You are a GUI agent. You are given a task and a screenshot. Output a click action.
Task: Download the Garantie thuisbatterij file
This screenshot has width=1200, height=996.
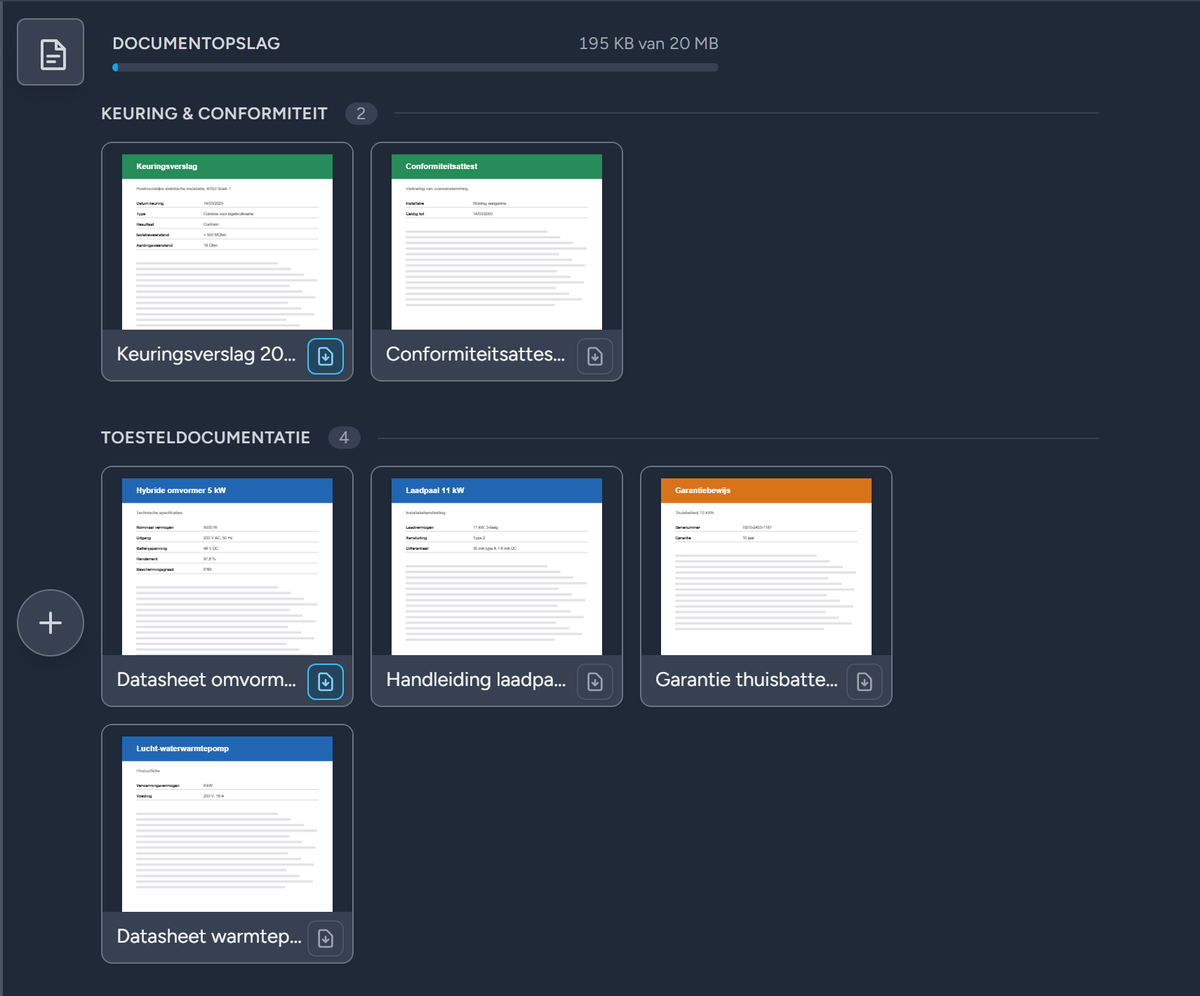point(865,681)
